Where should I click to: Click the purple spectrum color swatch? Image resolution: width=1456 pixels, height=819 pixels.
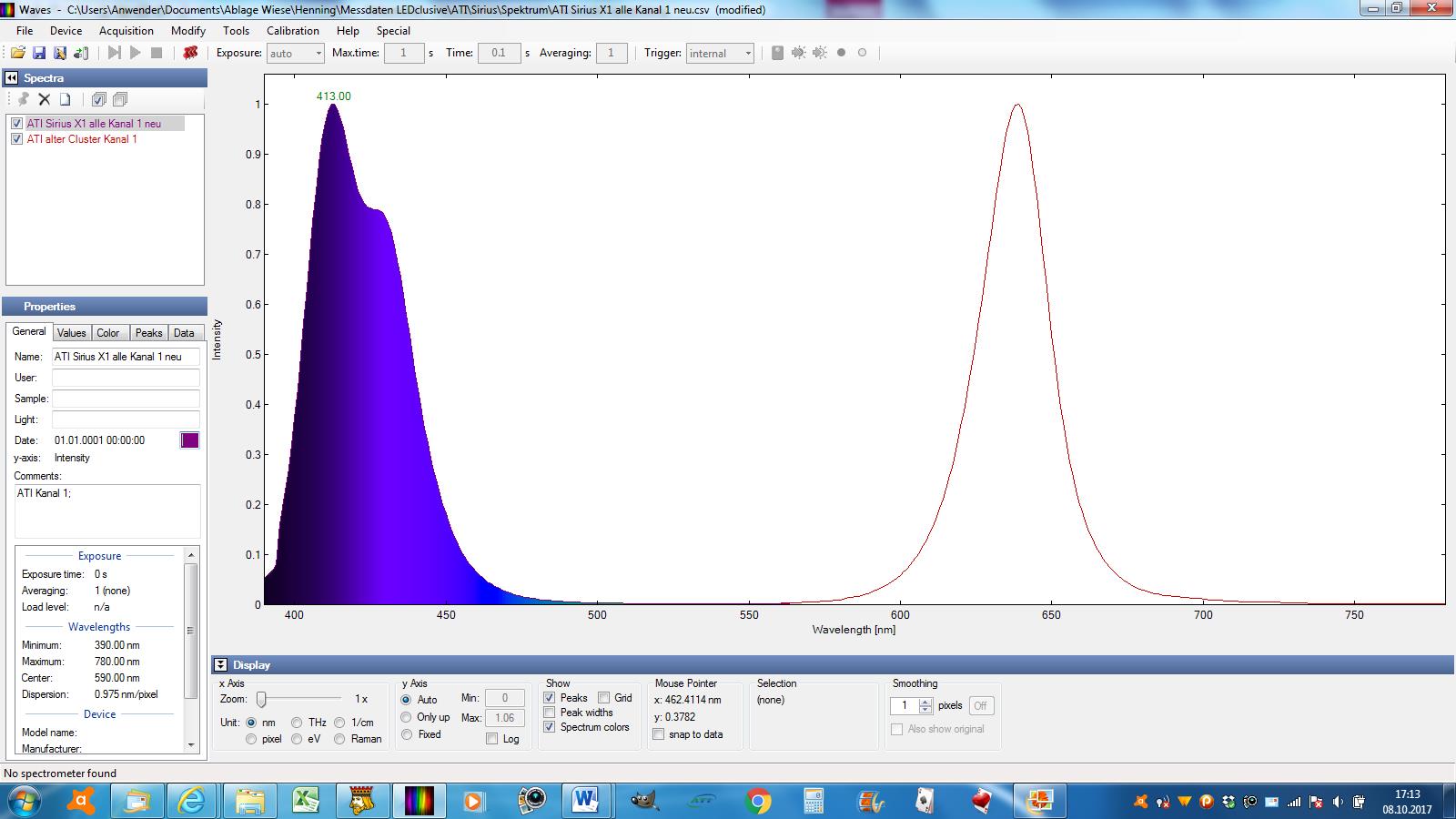pos(189,440)
